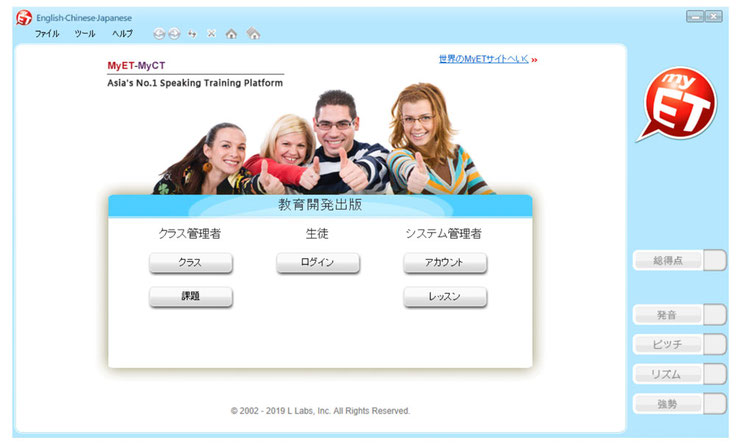Viewport: 736px width, 446px height.
Task: Click the ログイン button under 生徒
Action: click(318, 263)
